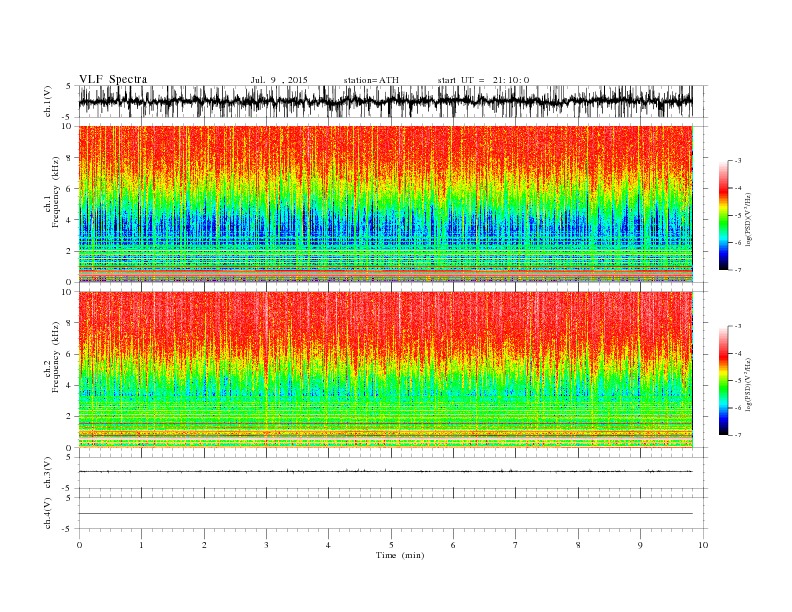This screenshot has height=612, width=792.
Task: Click inside the ch.1 voltage waveform panel
Action: (392, 101)
